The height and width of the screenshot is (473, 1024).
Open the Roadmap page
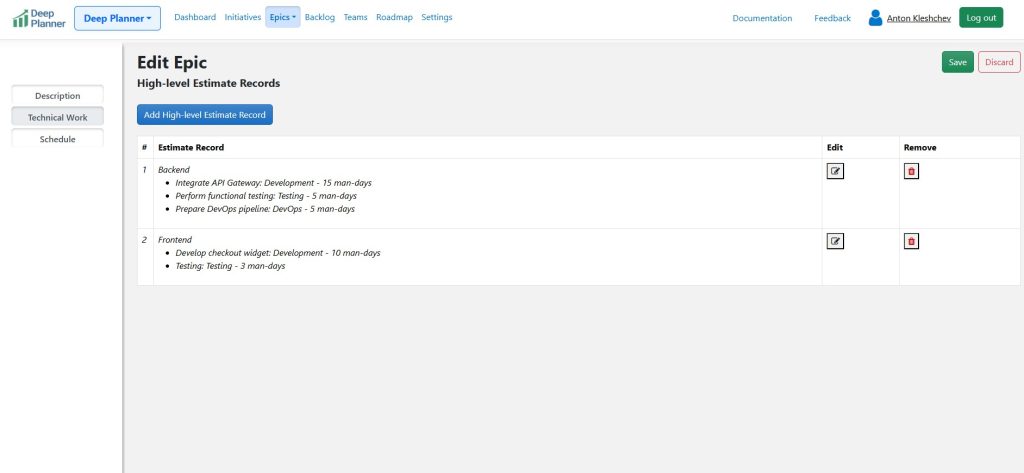coord(394,17)
